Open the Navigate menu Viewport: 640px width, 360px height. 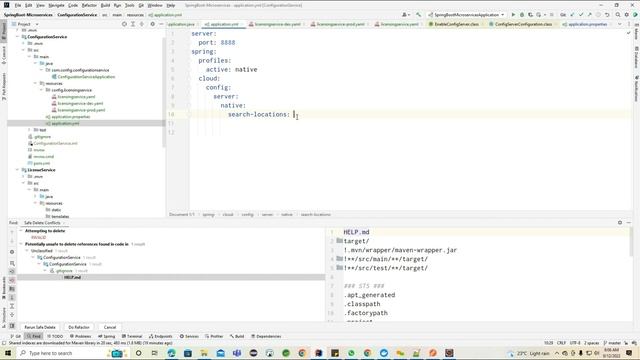click(x=56, y=5)
